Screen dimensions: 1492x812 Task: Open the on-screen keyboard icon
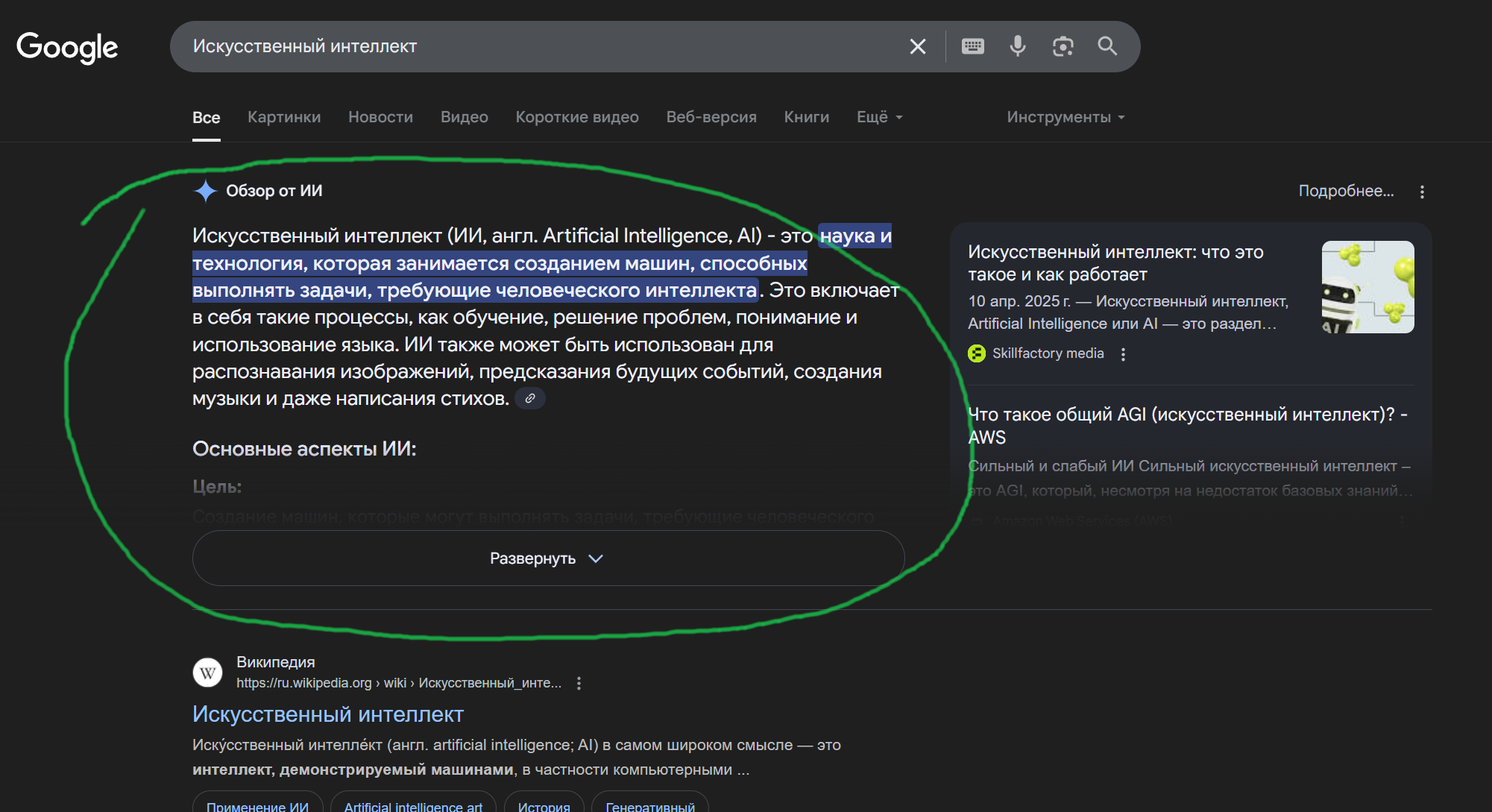tap(972, 46)
